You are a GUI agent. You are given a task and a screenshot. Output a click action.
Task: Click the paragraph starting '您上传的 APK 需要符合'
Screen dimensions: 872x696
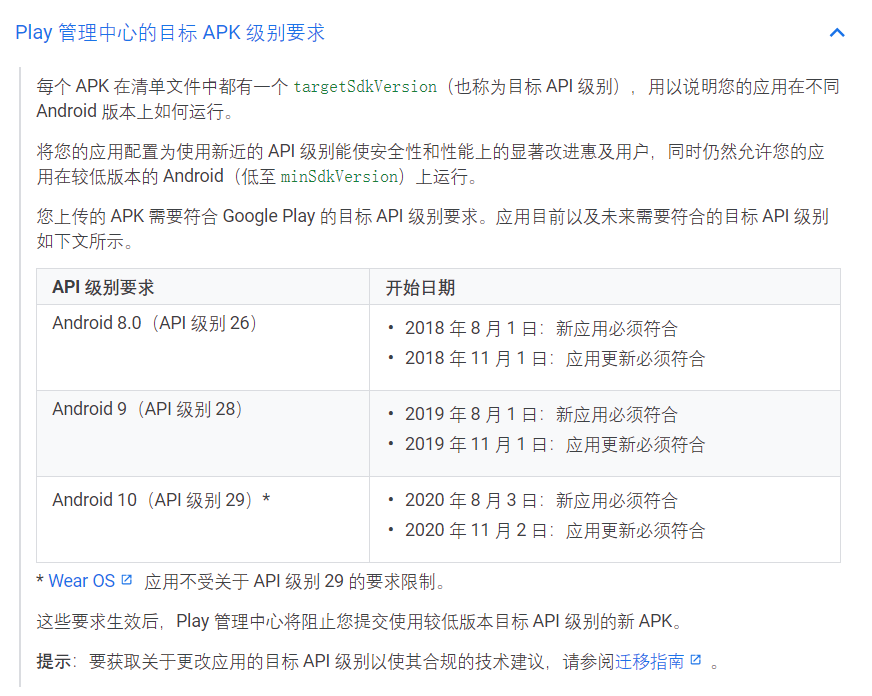point(433,228)
